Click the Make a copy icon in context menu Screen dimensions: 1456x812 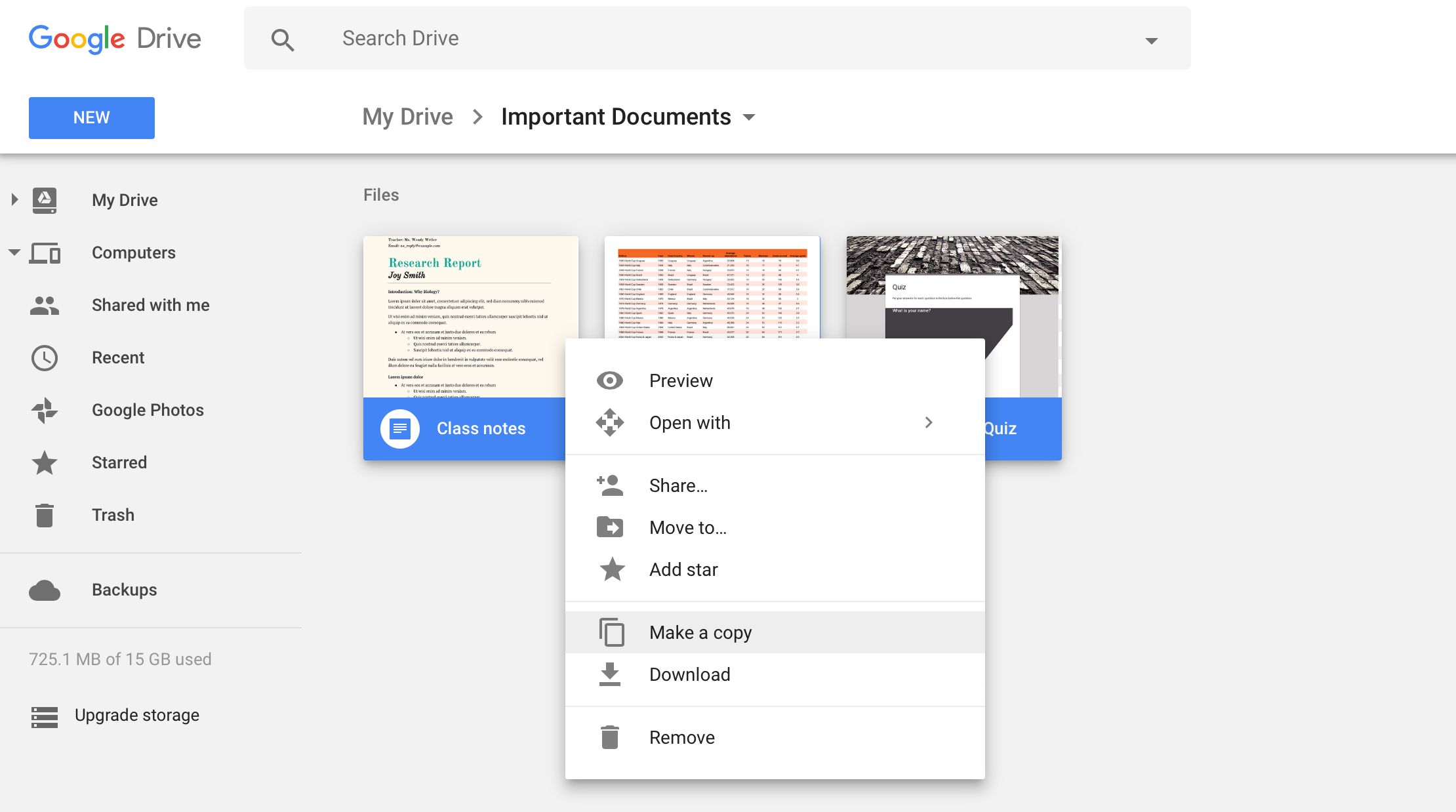[610, 632]
